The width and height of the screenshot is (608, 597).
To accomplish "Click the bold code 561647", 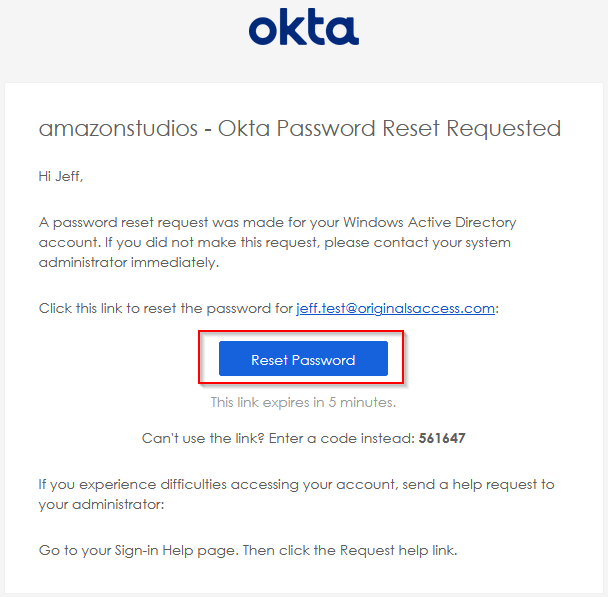I will point(442,438).
